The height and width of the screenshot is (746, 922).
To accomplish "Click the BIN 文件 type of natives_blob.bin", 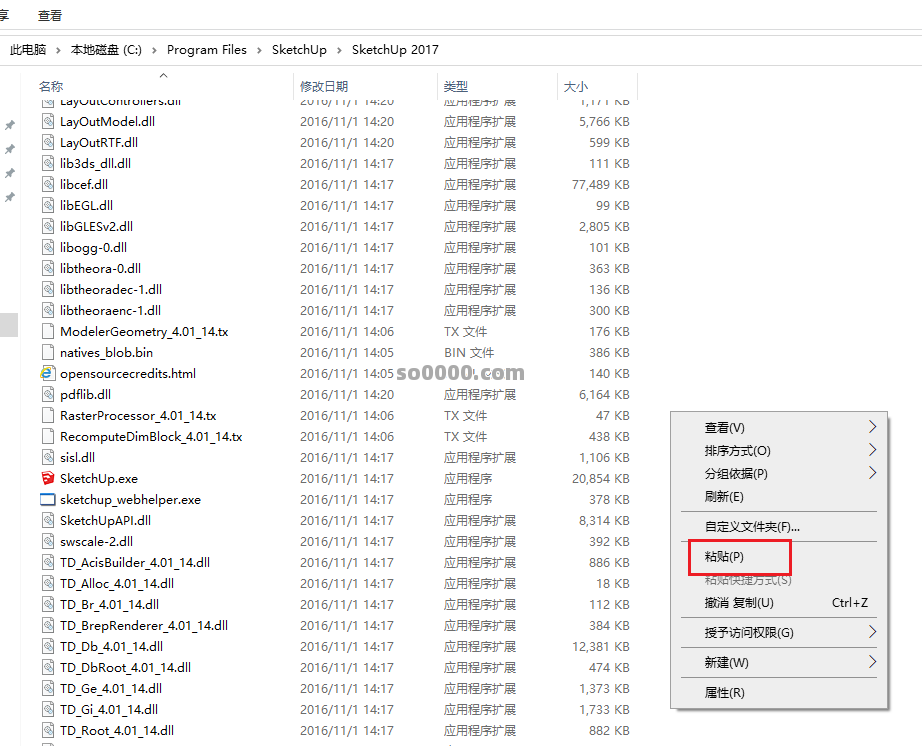I will coord(469,353).
